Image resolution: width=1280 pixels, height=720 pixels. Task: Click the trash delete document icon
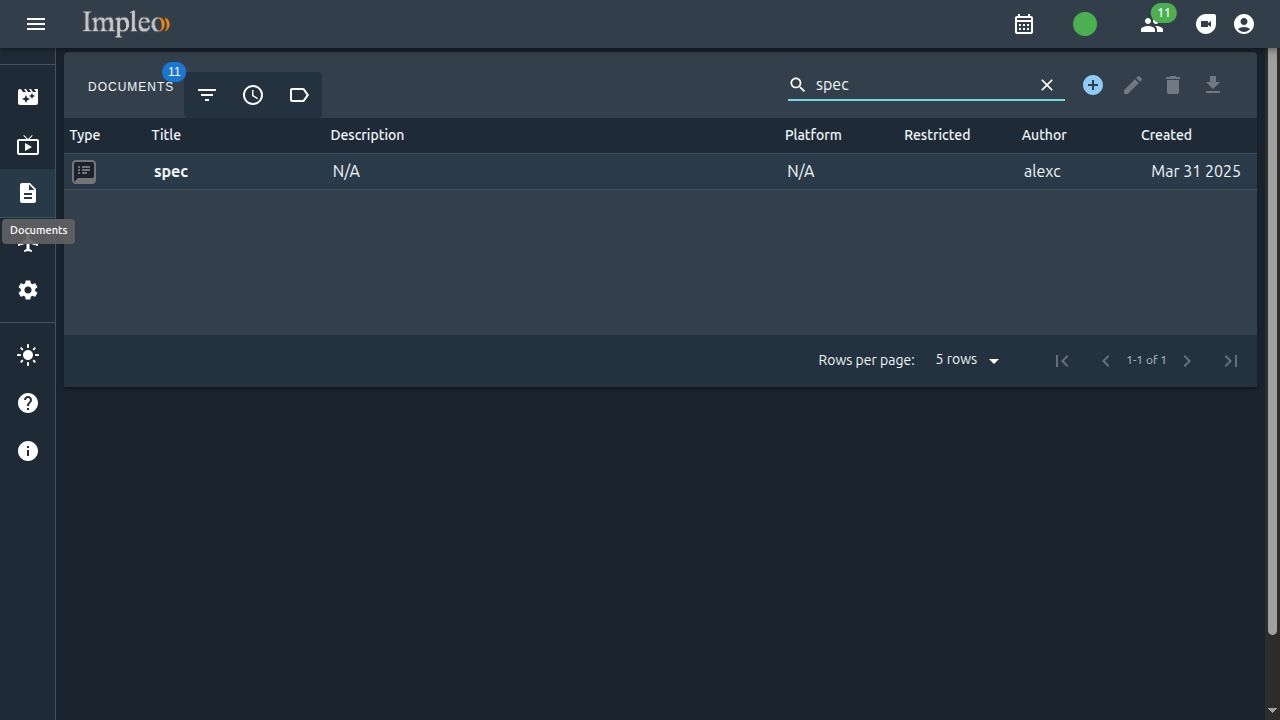click(1173, 85)
